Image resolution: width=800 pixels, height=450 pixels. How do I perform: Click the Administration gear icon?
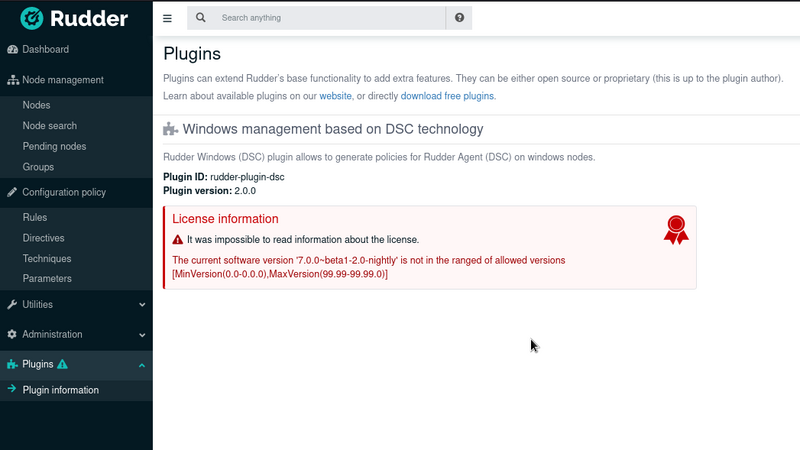coord(12,334)
